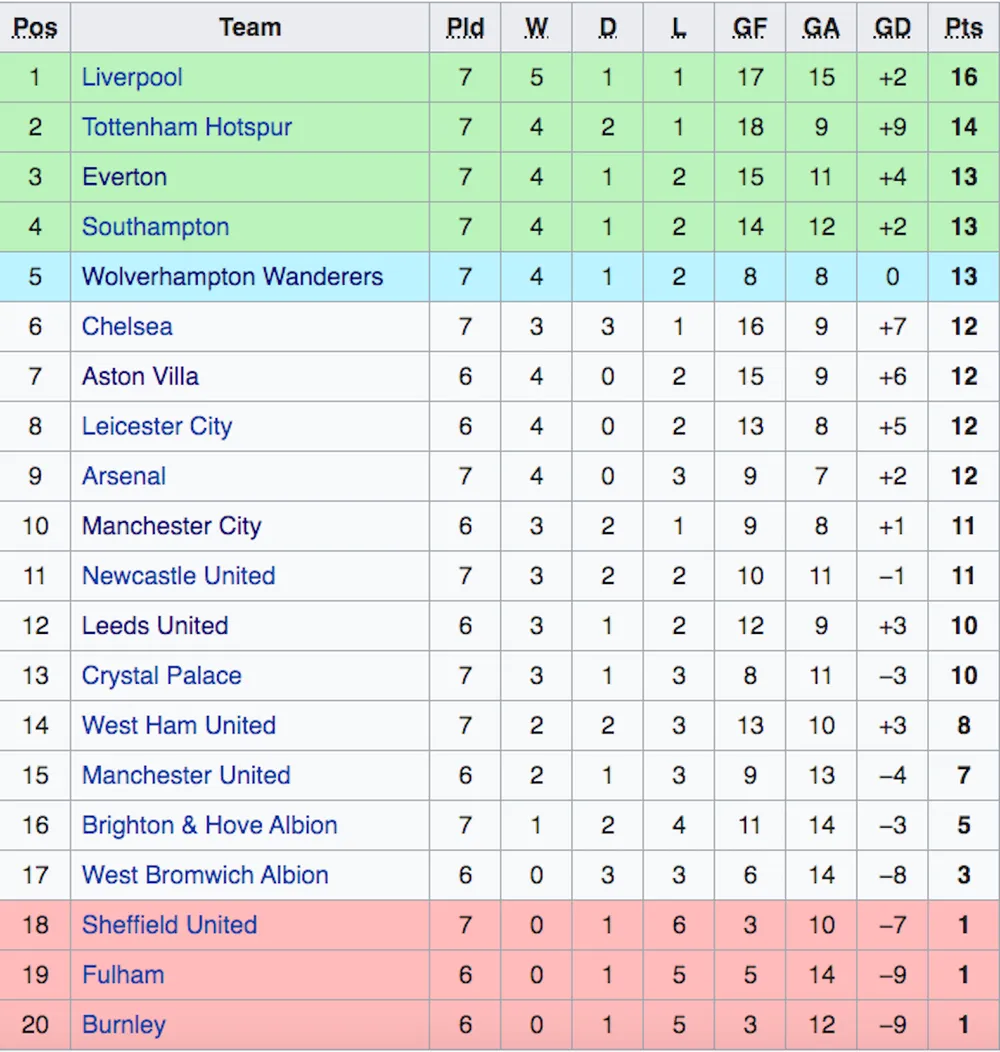Open the Liverpool team link
1000x1052 pixels.
pos(132,77)
